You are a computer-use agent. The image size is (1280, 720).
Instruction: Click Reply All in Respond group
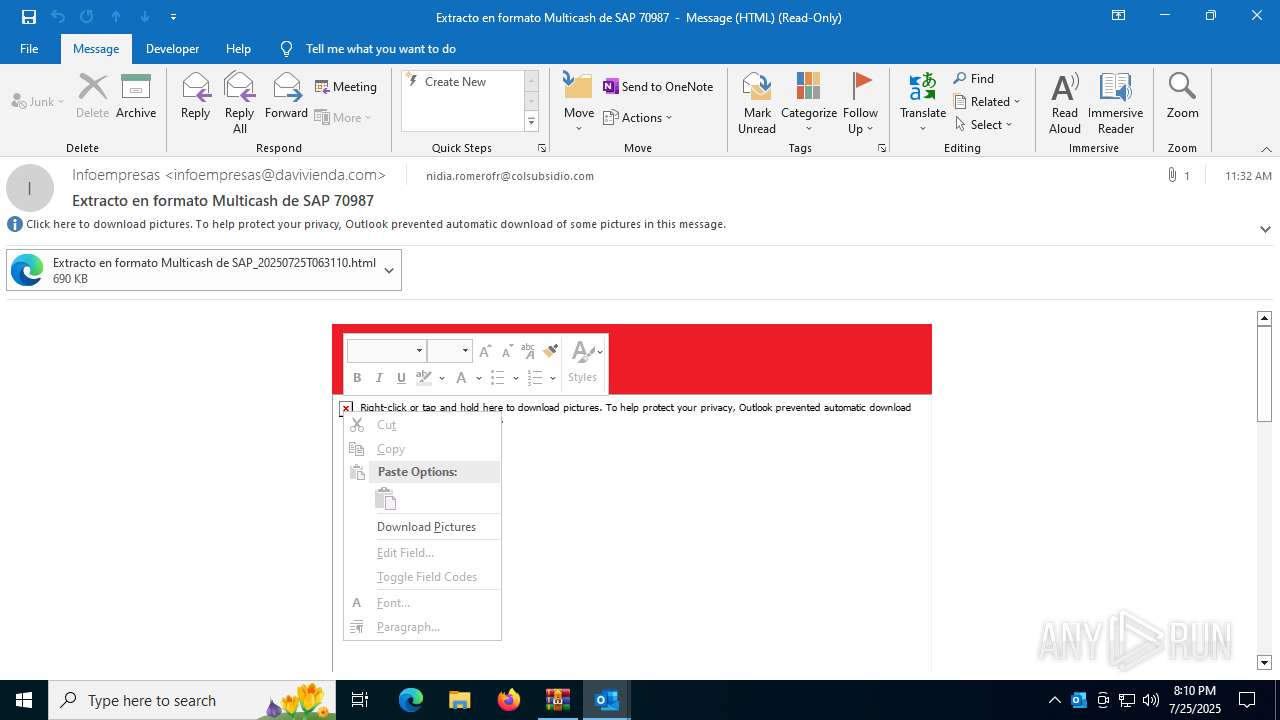click(240, 103)
